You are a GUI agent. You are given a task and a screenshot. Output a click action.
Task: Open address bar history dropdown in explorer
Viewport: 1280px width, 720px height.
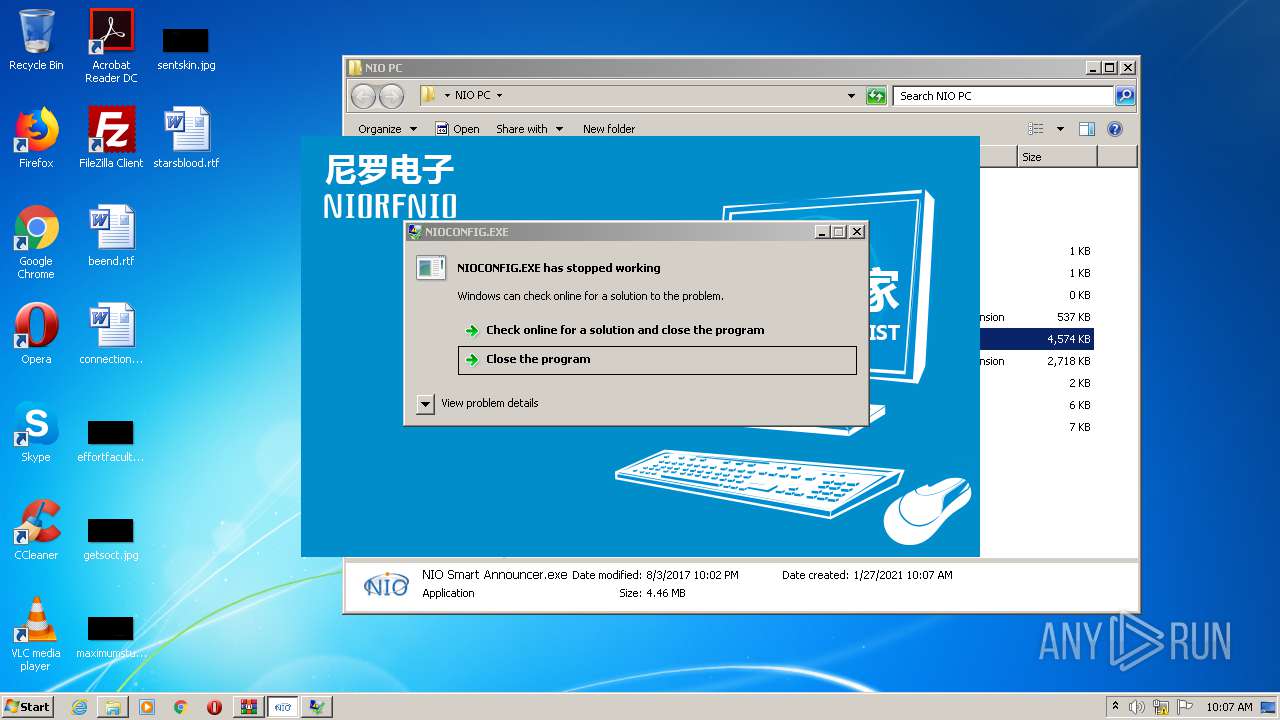coord(851,96)
